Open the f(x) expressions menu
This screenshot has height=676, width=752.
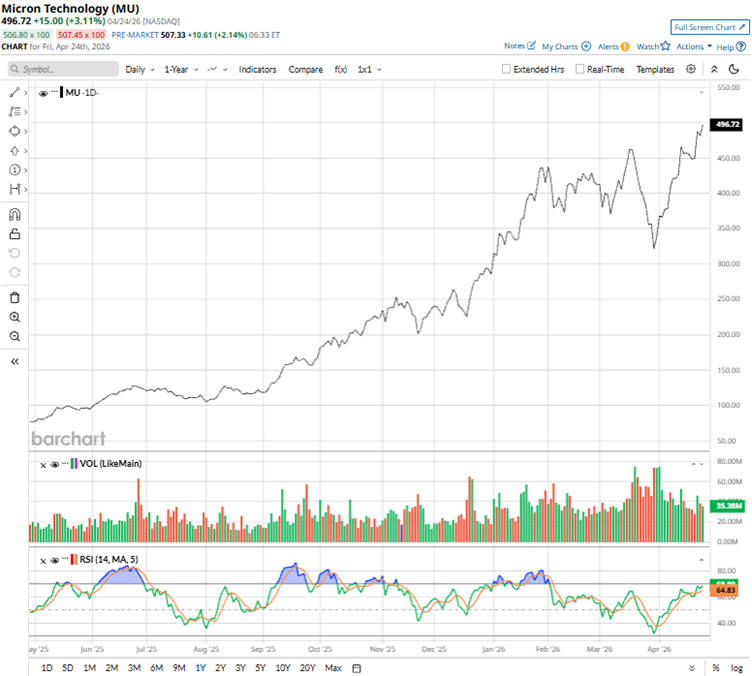point(341,70)
